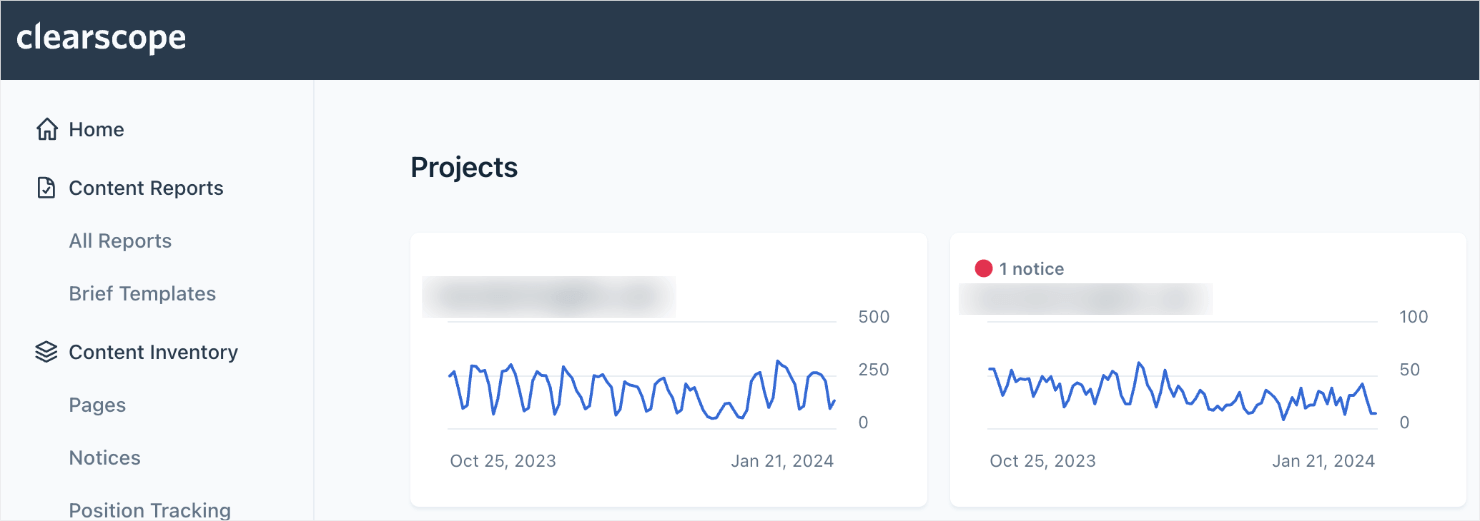Click the Content Inventory layers icon
This screenshot has height=521, width=1480.
pyautogui.click(x=46, y=352)
